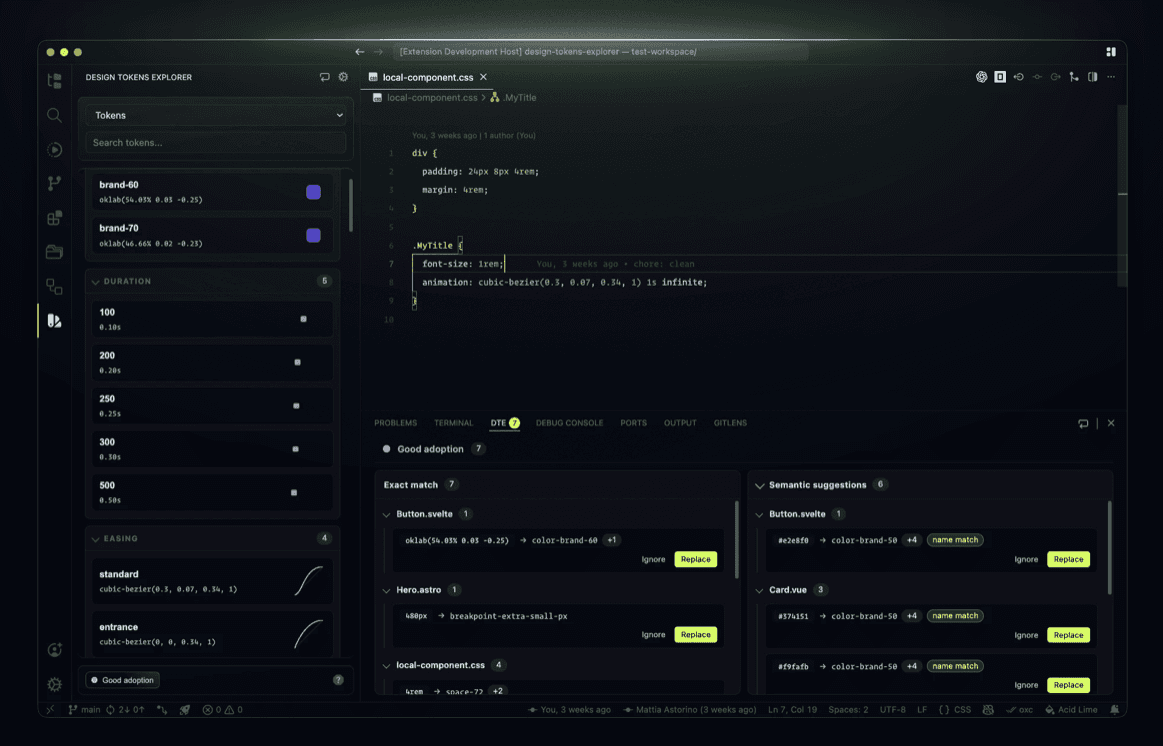
Task: Customize layout using the top-right layout icon
Action: (1111, 52)
